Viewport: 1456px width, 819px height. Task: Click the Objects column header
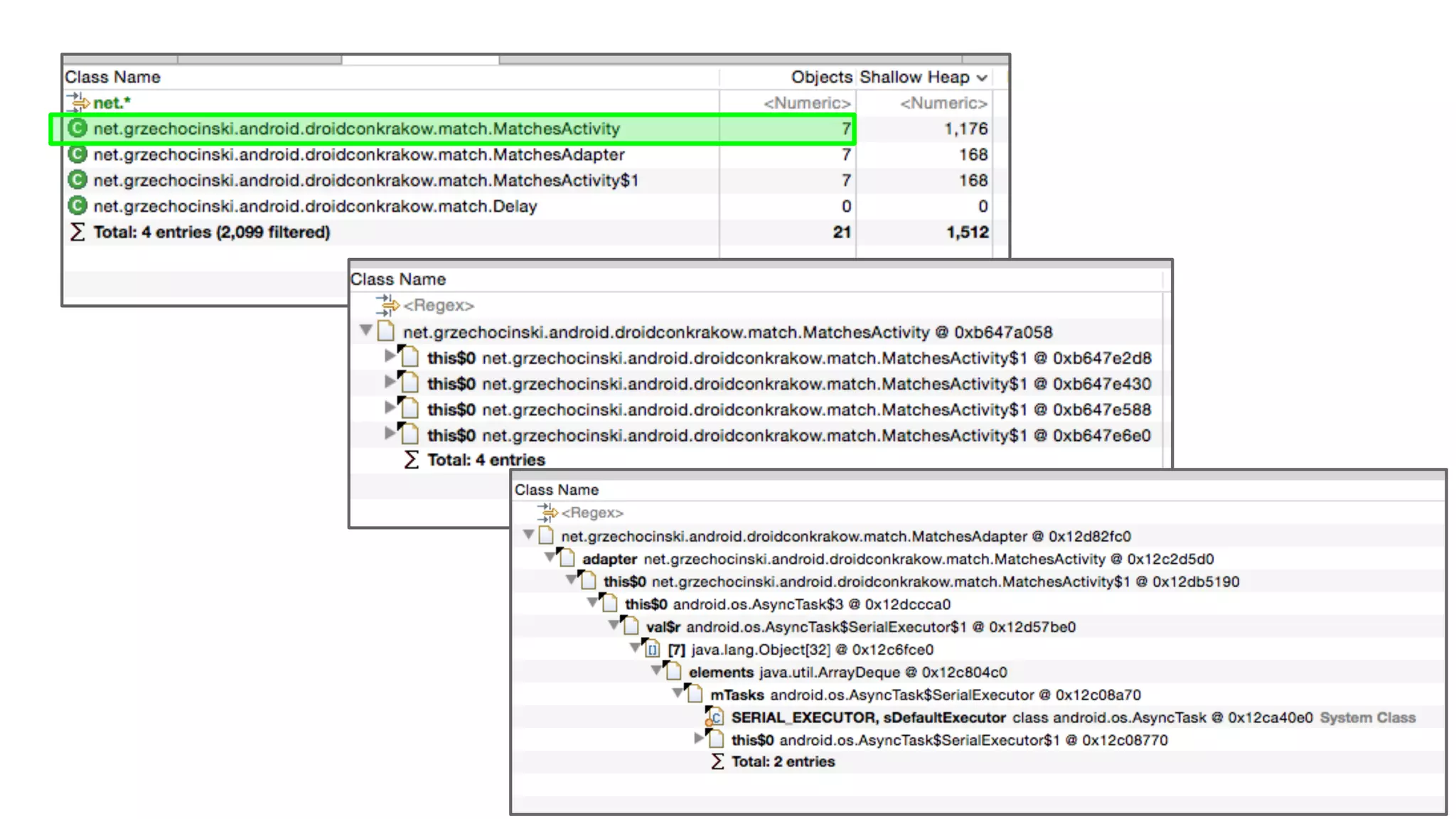(821, 77)
